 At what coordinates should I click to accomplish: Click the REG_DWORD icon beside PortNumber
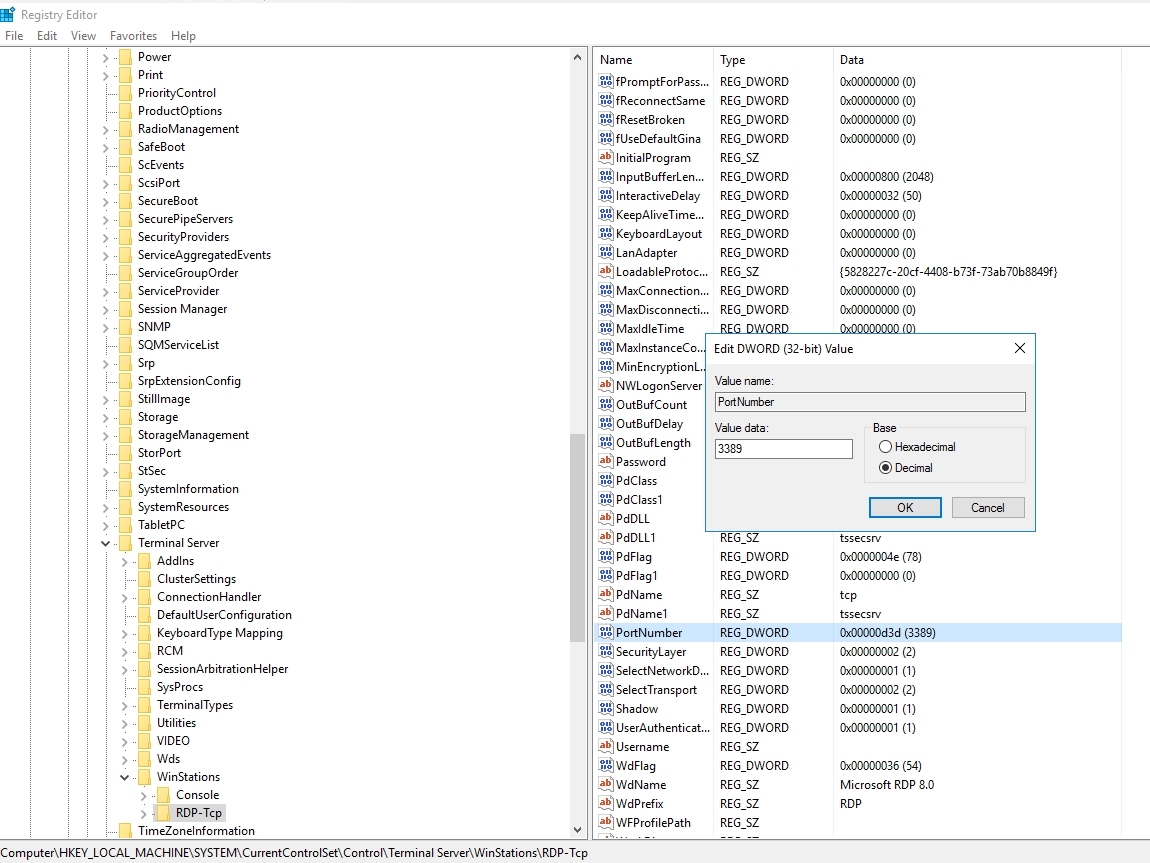(x=604, y=632)
